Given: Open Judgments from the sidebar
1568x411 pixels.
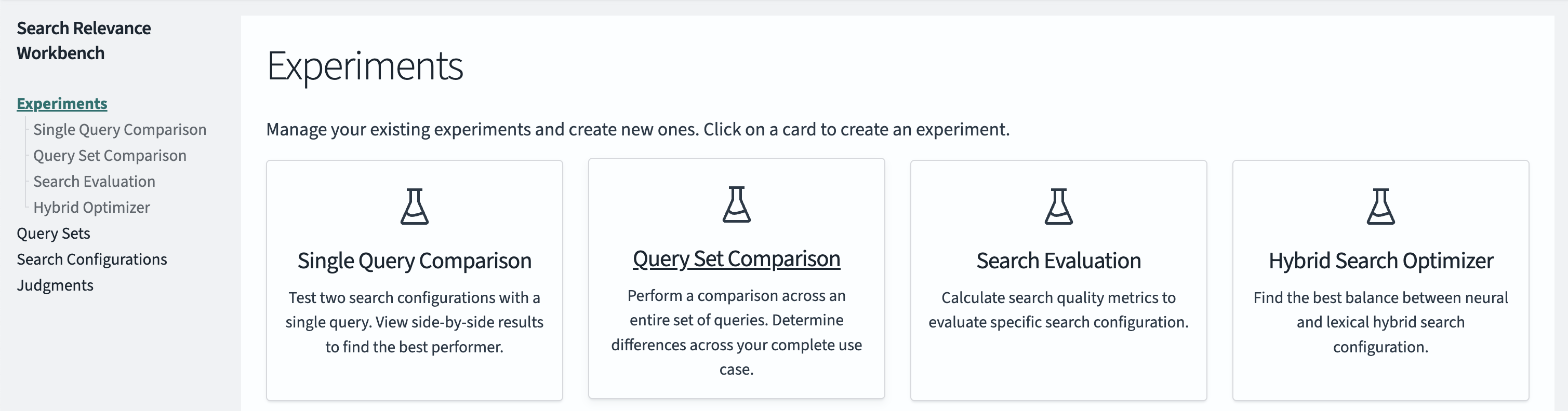Looking at the screenshot, I should (x=55, y=284).
